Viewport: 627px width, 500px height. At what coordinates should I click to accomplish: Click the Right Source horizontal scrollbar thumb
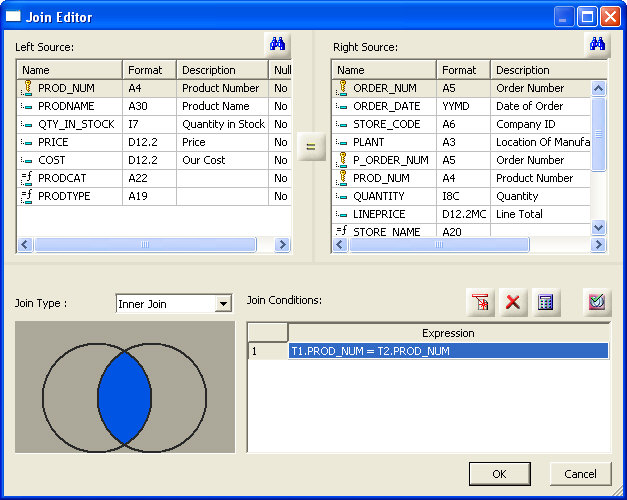tap(439, 244)
